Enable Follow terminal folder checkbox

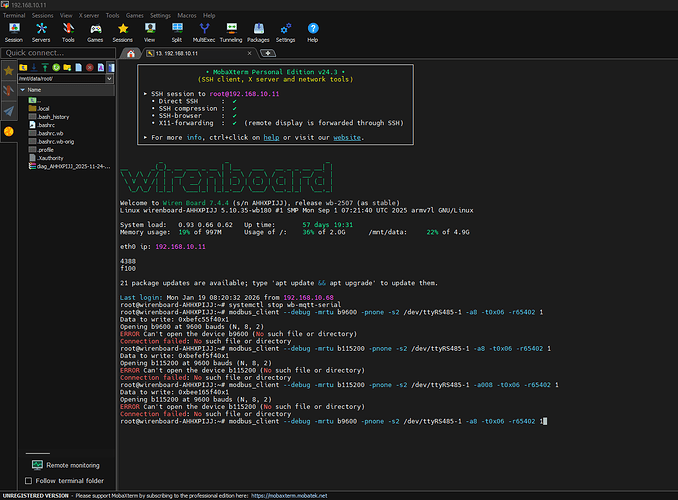(x=28, y=480)
